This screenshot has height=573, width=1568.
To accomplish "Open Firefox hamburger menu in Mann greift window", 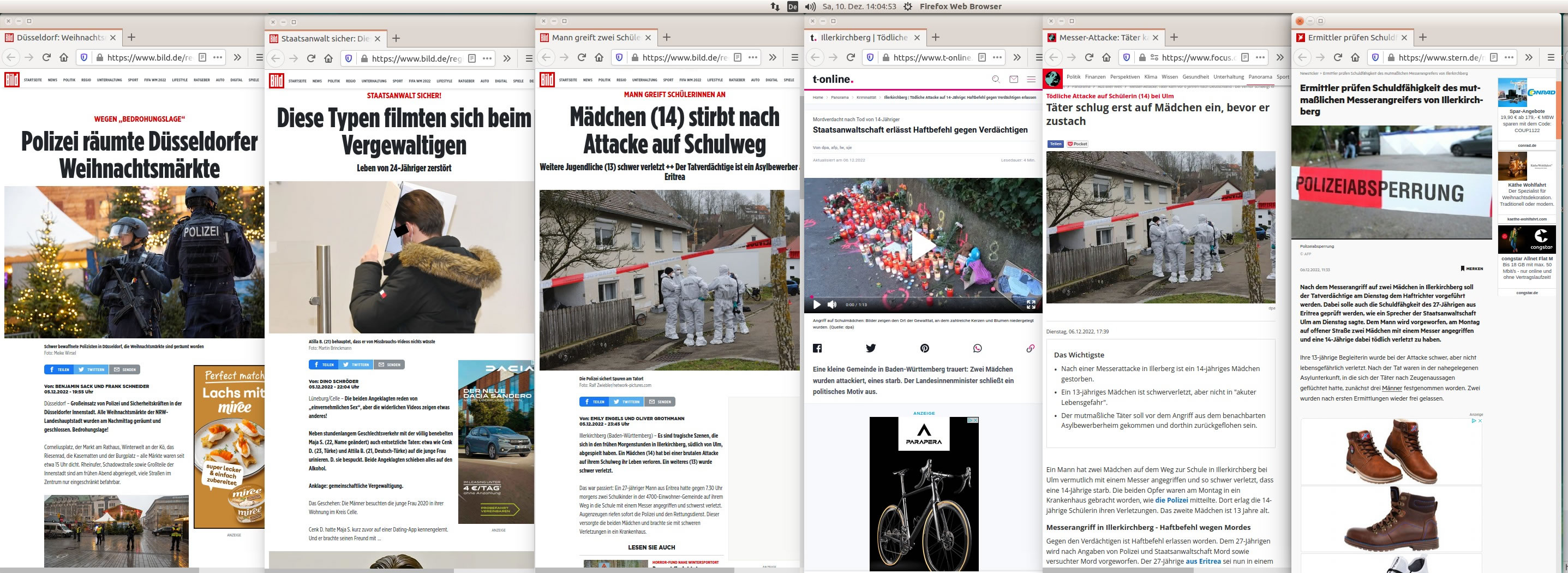I will pos(794,57).
